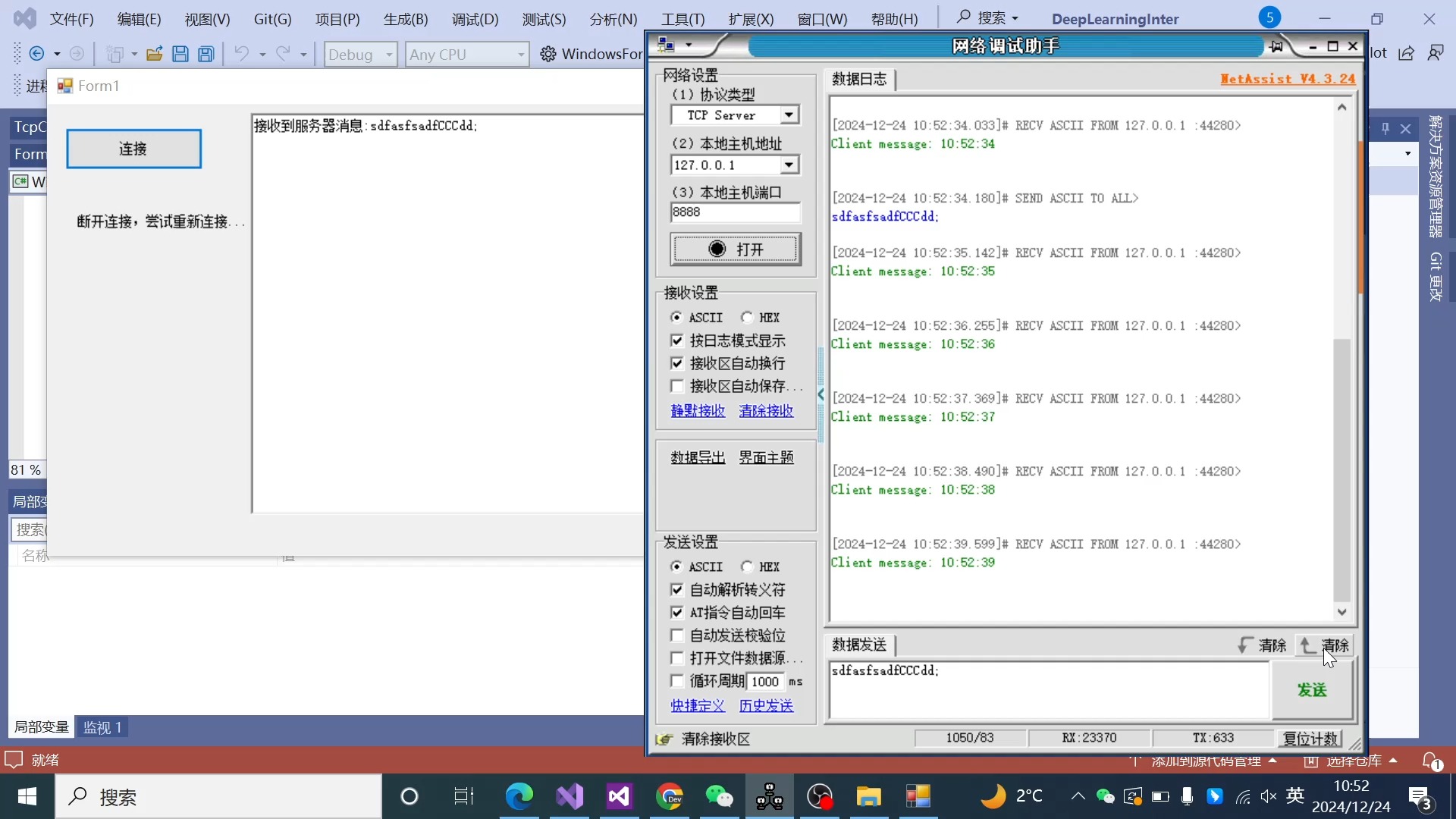Open the 文件(F) menu
The image size is (1456, 819).
[x=72, y=19]
